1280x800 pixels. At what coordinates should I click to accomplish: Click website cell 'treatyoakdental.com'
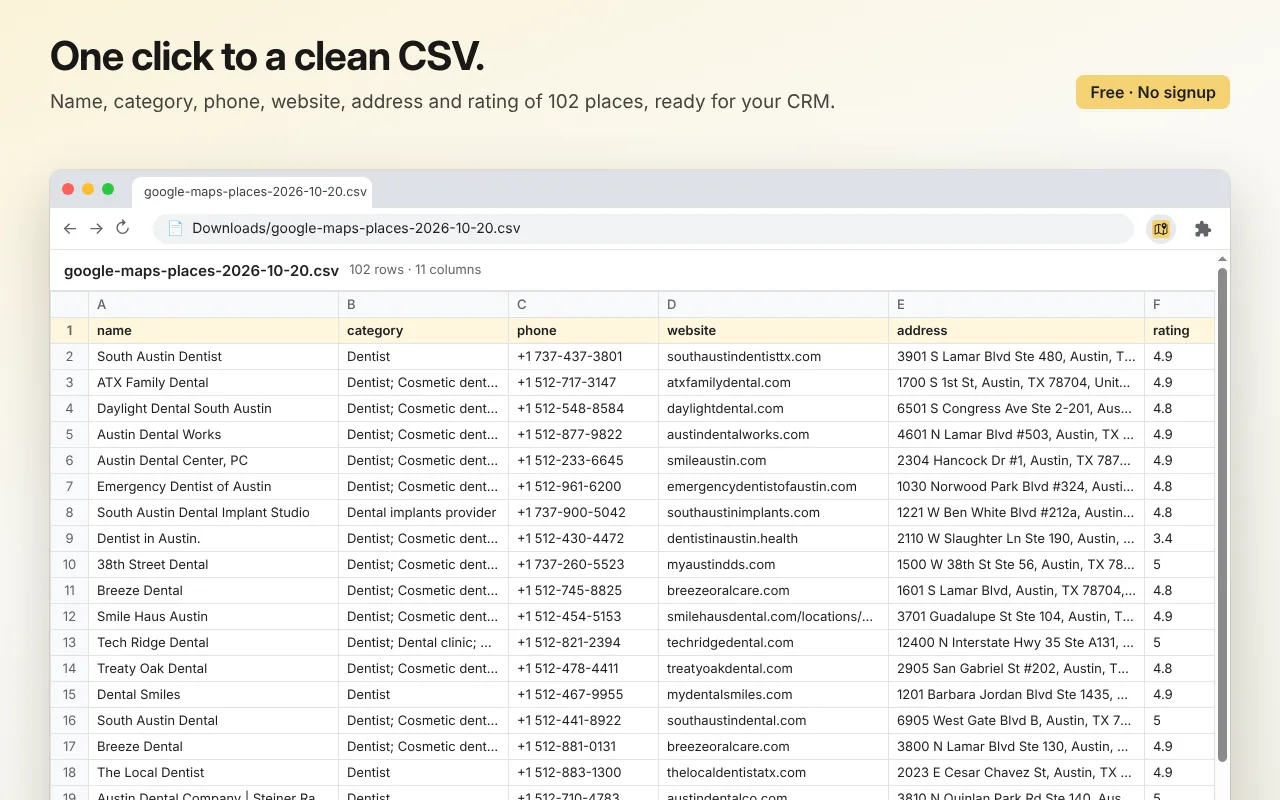(x=774, y=668)
